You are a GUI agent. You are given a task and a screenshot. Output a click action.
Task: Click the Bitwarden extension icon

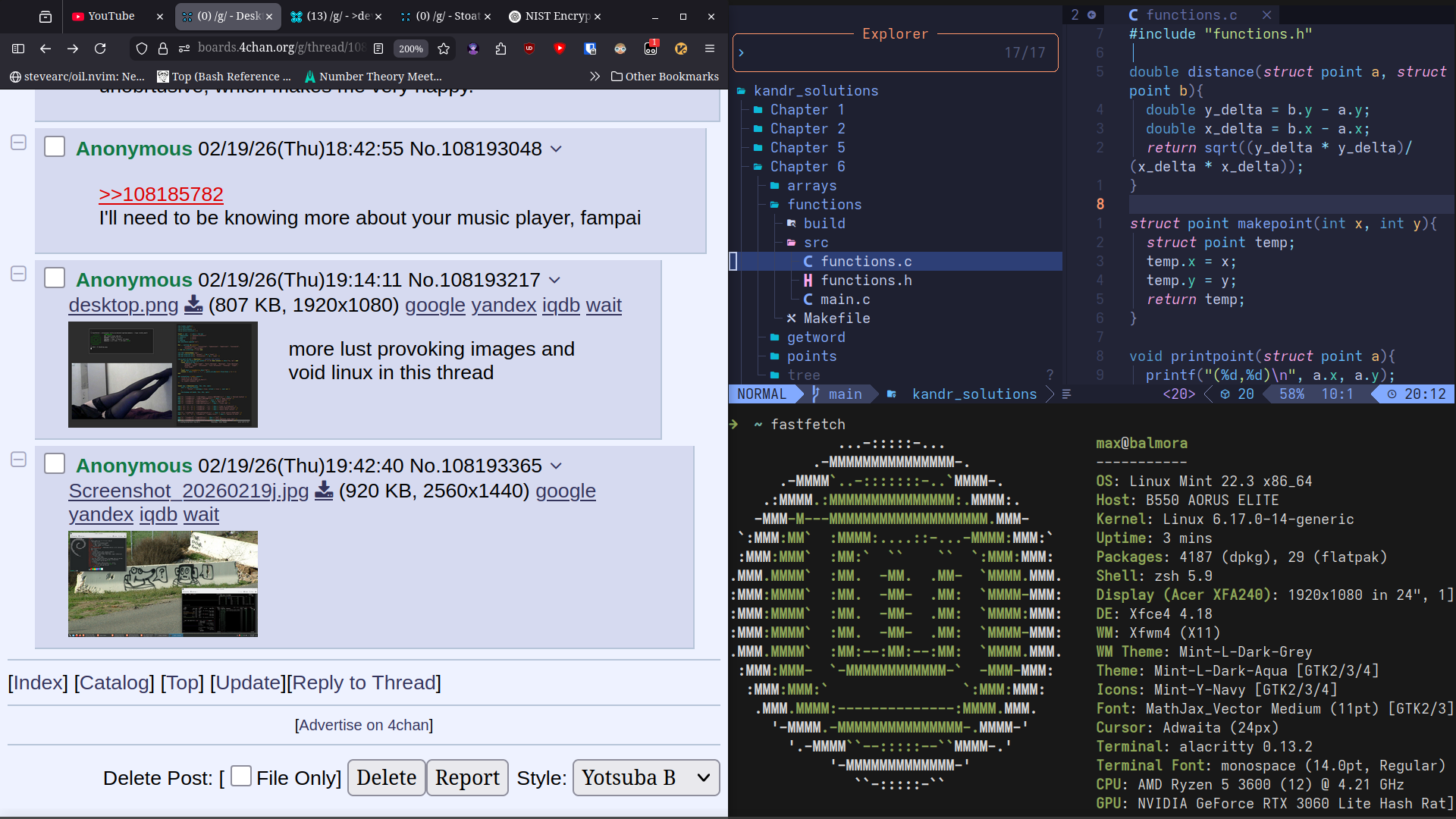click(590, 49)
